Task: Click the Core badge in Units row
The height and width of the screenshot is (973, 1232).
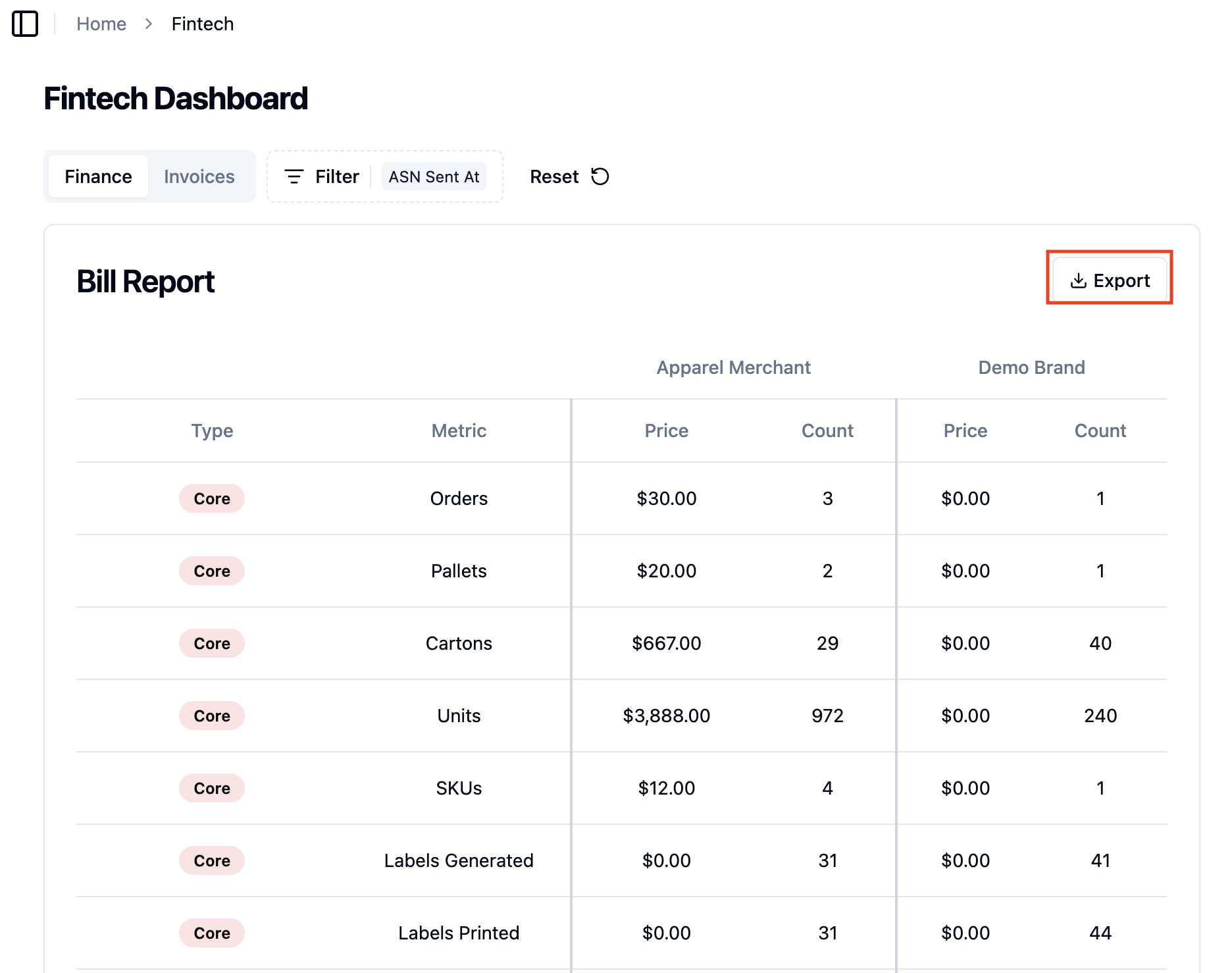Action: [x=212, y=716]
